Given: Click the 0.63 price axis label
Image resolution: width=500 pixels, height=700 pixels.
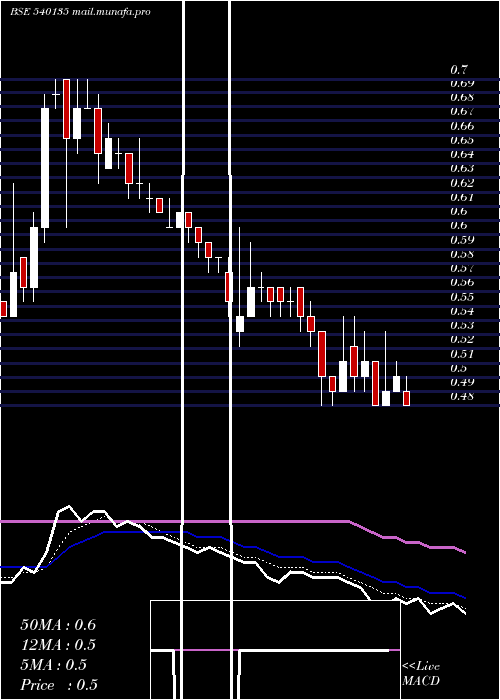Looking at the screenshot, I should (x=462, y=169).
